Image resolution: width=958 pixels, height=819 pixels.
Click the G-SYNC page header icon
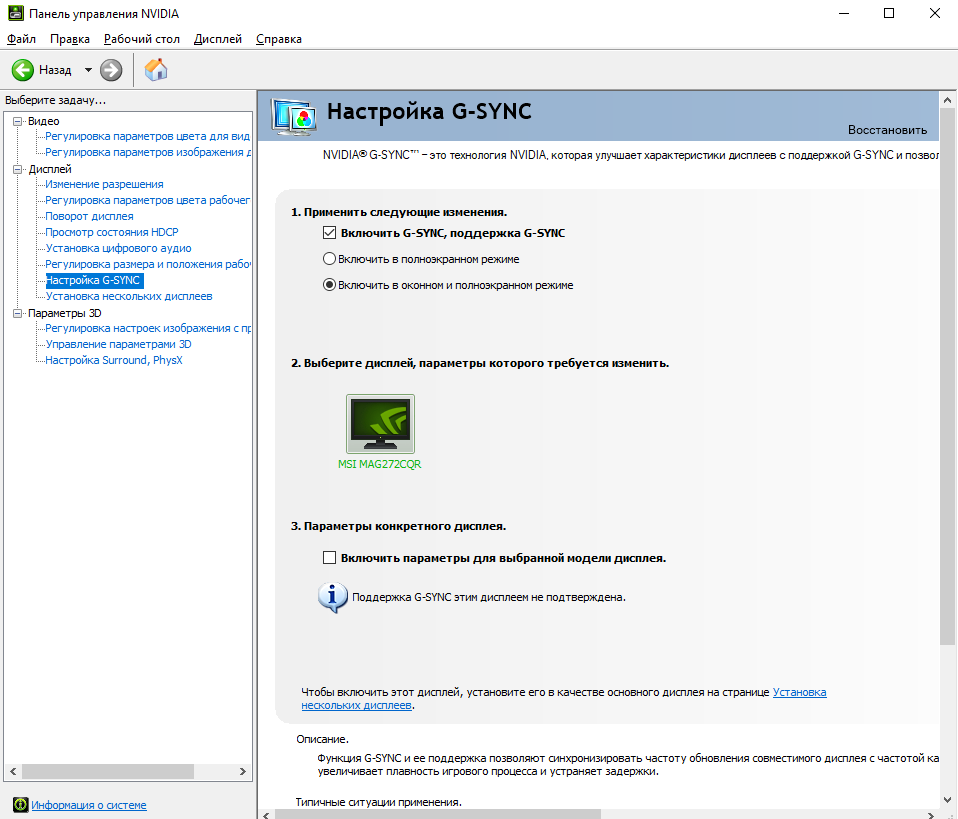click(x=294, y=116)
